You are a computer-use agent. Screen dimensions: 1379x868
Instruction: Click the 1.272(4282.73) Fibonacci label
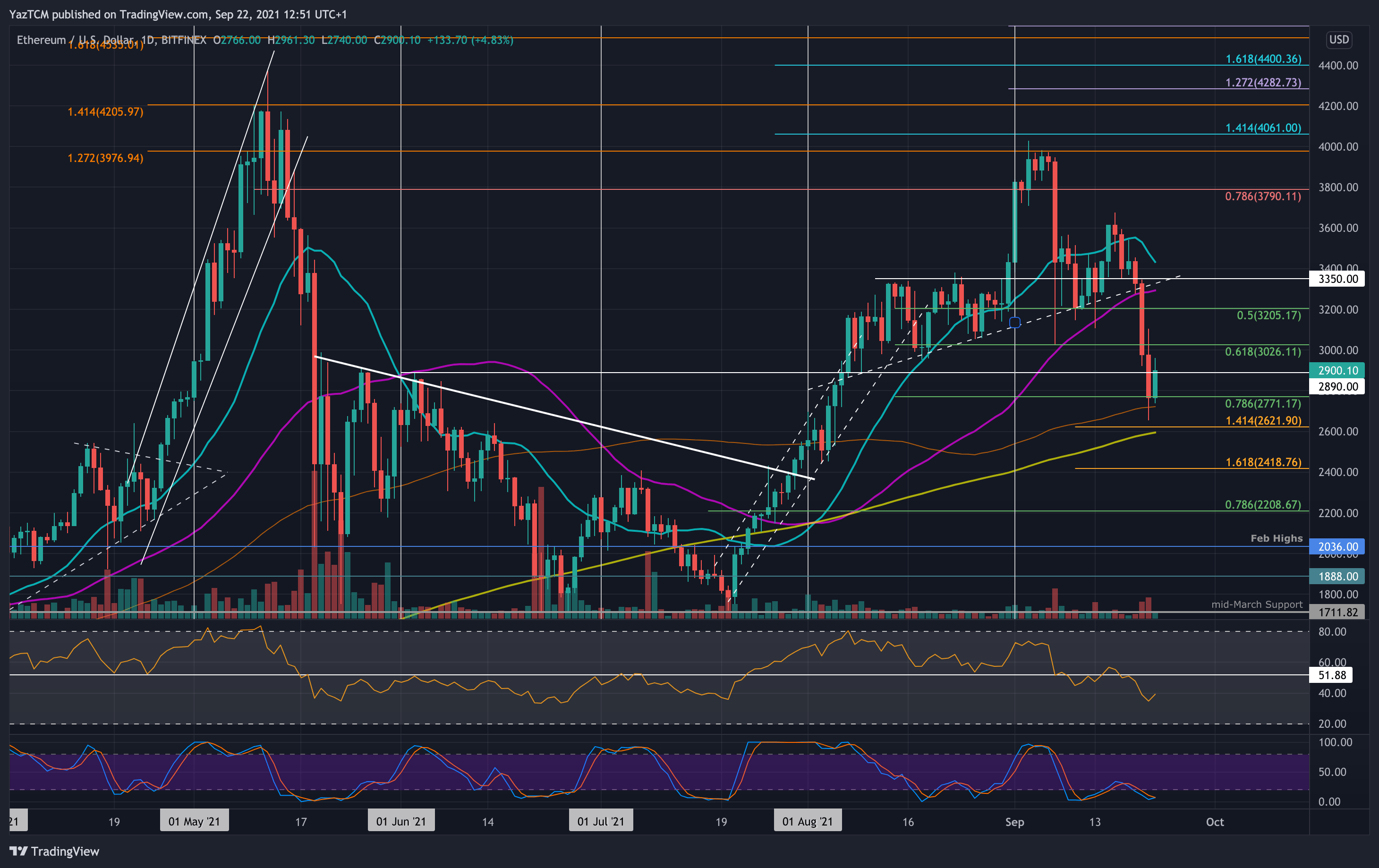click(1263, 83)
